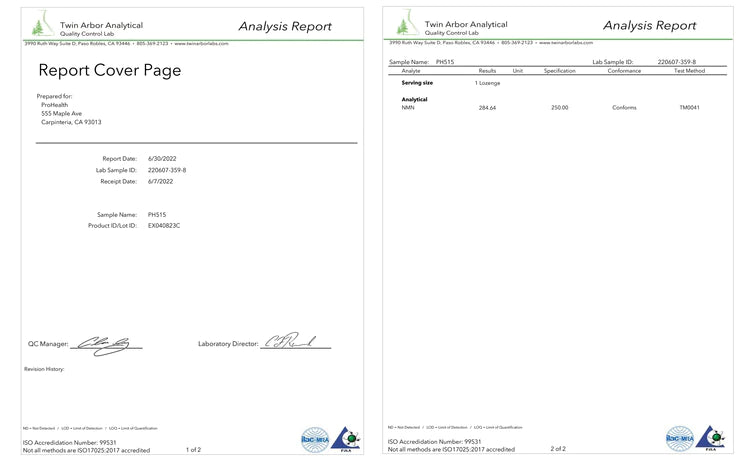Click the Product ID/Lot ID value EX040823C
Image resolution: width=750 pixels, height=457 pixels.
click(x=164, y=226)
